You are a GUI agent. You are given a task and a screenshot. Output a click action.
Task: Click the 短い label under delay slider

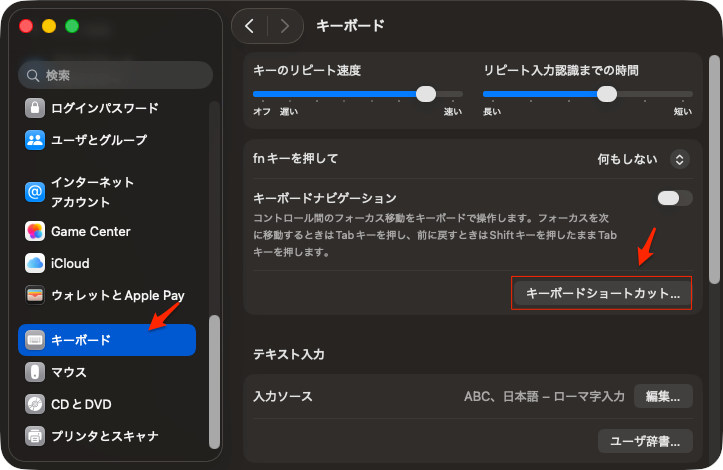pyautogui.click(x=683, y=112)
